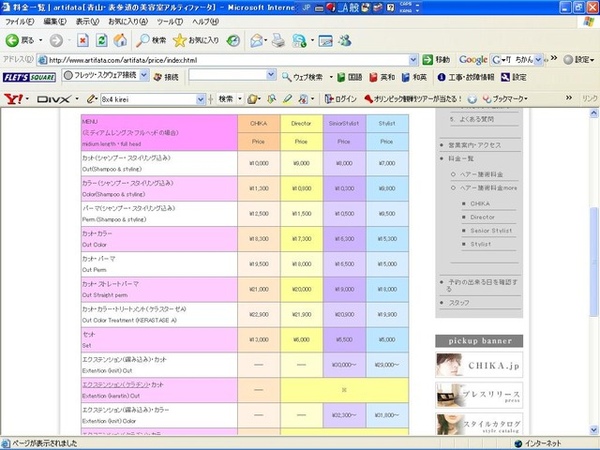Image resolution: width=600 pixels, height=450 pixels.
Task: Go to the Home page icon
Action: pos(120,40)
